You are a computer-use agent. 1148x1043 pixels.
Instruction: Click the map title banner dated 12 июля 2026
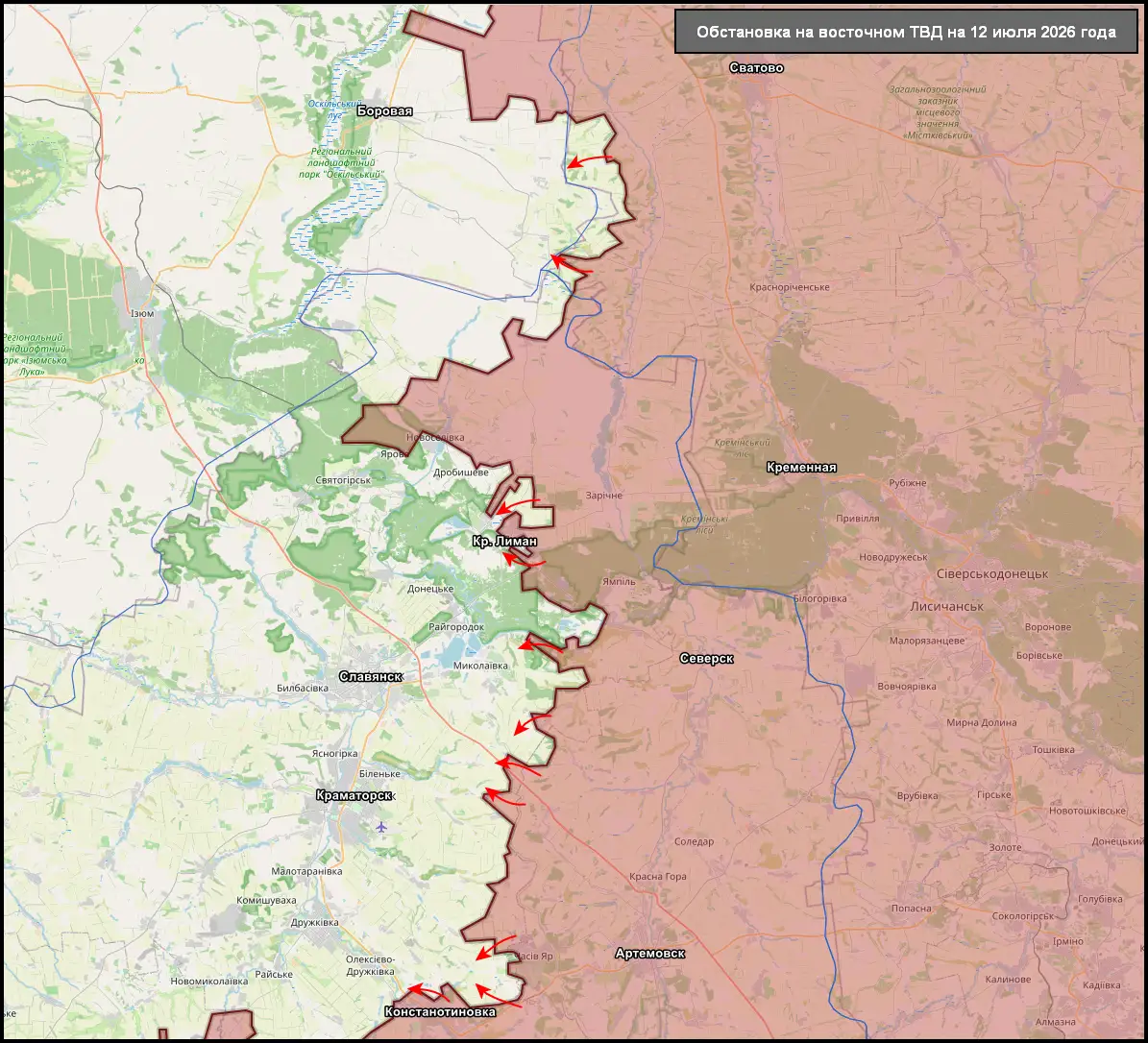coord(907,32)
